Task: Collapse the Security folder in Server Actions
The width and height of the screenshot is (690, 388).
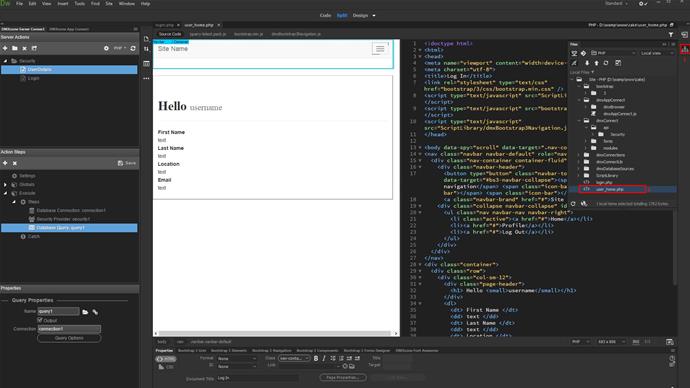Action: 5,61
